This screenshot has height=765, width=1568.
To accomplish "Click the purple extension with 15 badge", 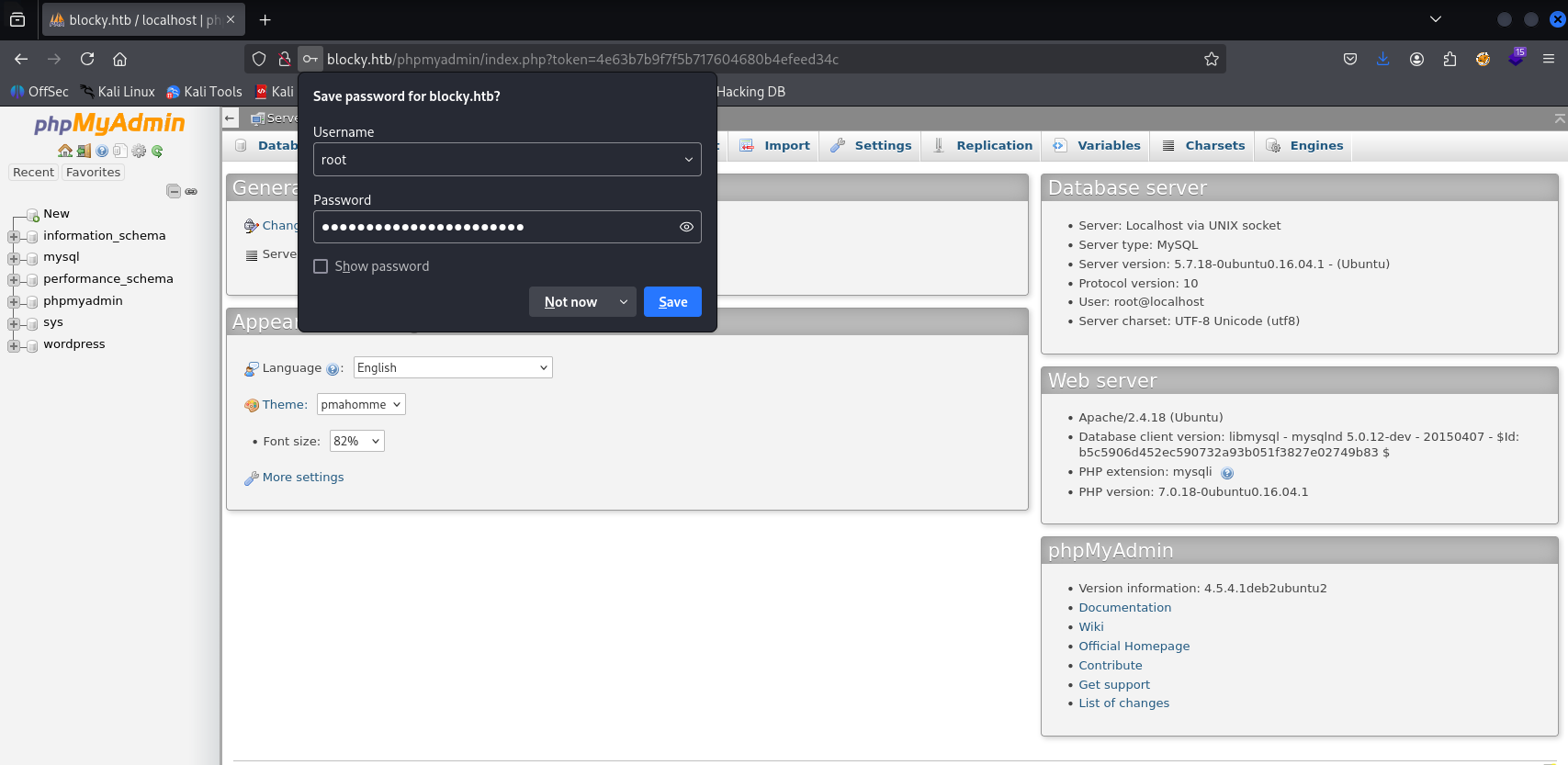I will [1516, 57].
